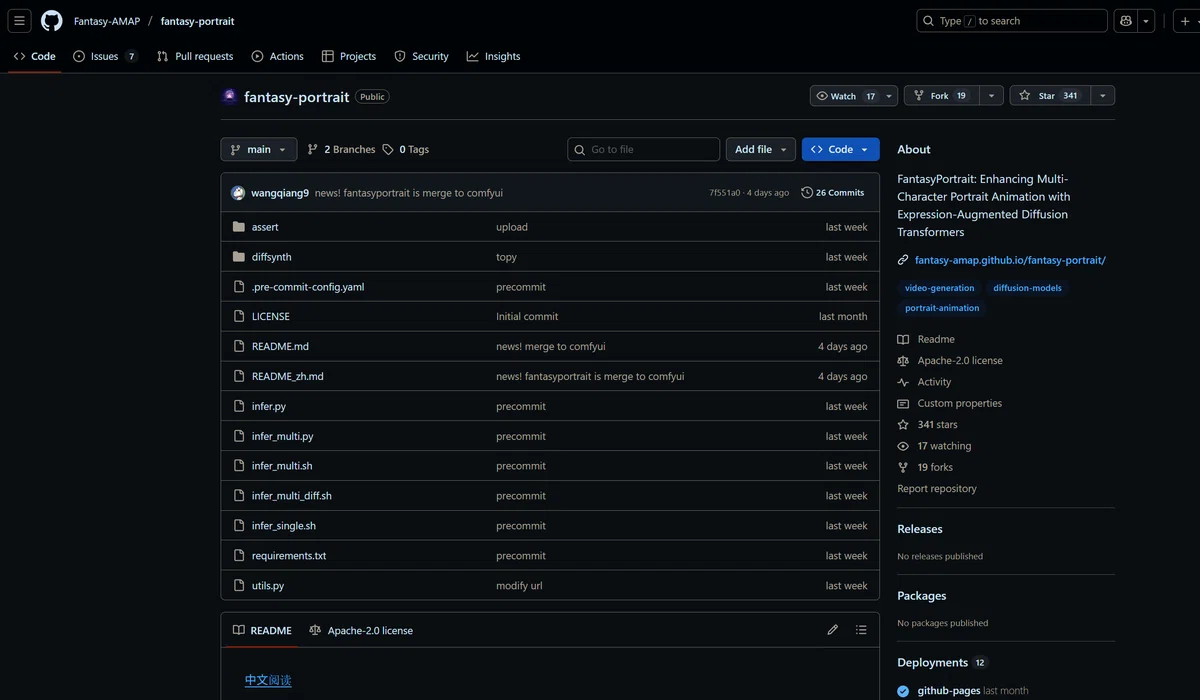Open the Star lists dropdown arrow
The width and height of the screenshot is (1200, 700).
1103,96
